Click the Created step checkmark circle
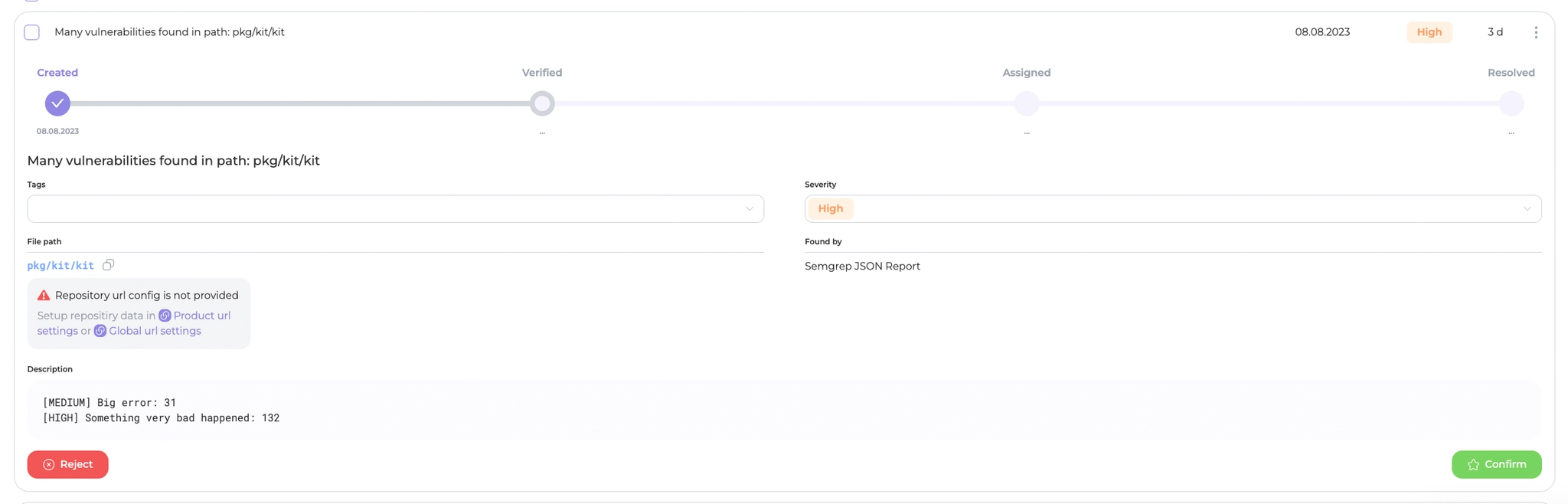Screen dimensions: 1568x504 [x=57, y=103]
